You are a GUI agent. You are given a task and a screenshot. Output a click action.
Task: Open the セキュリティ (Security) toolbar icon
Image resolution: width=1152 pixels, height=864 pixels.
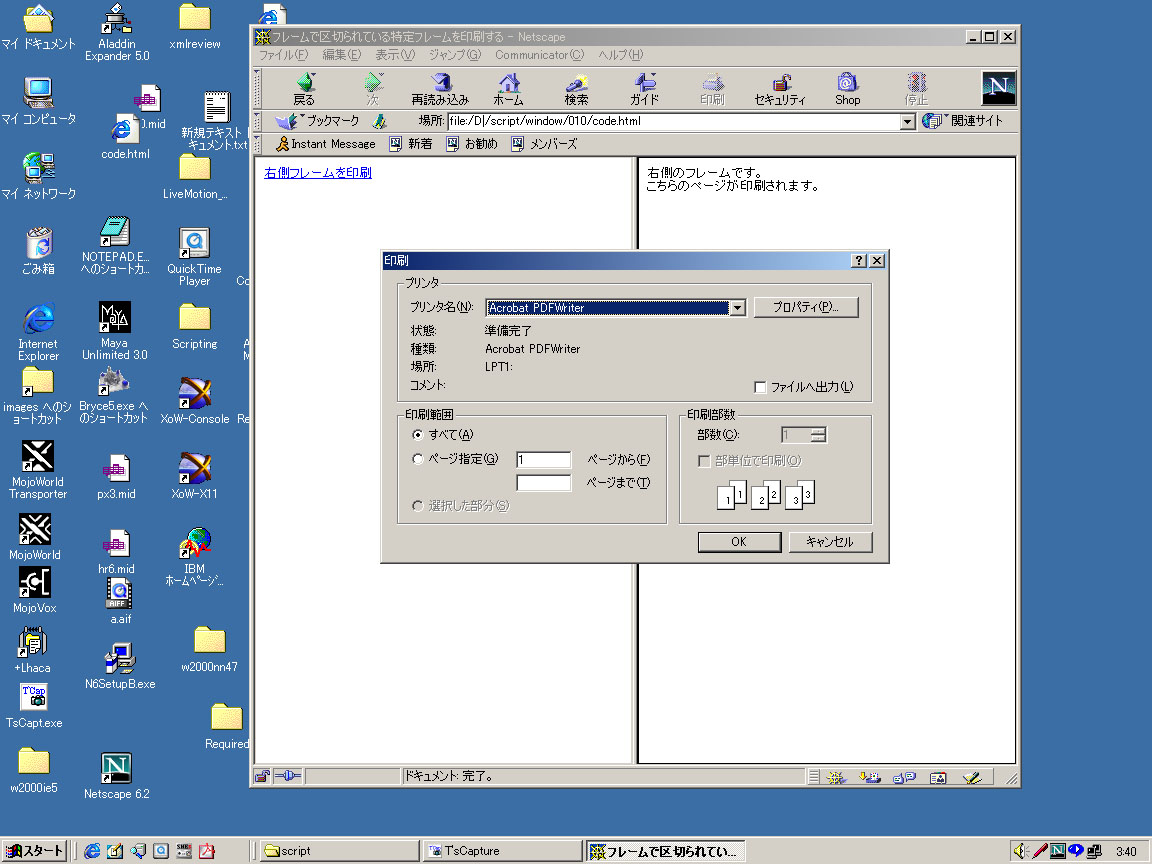780,89
